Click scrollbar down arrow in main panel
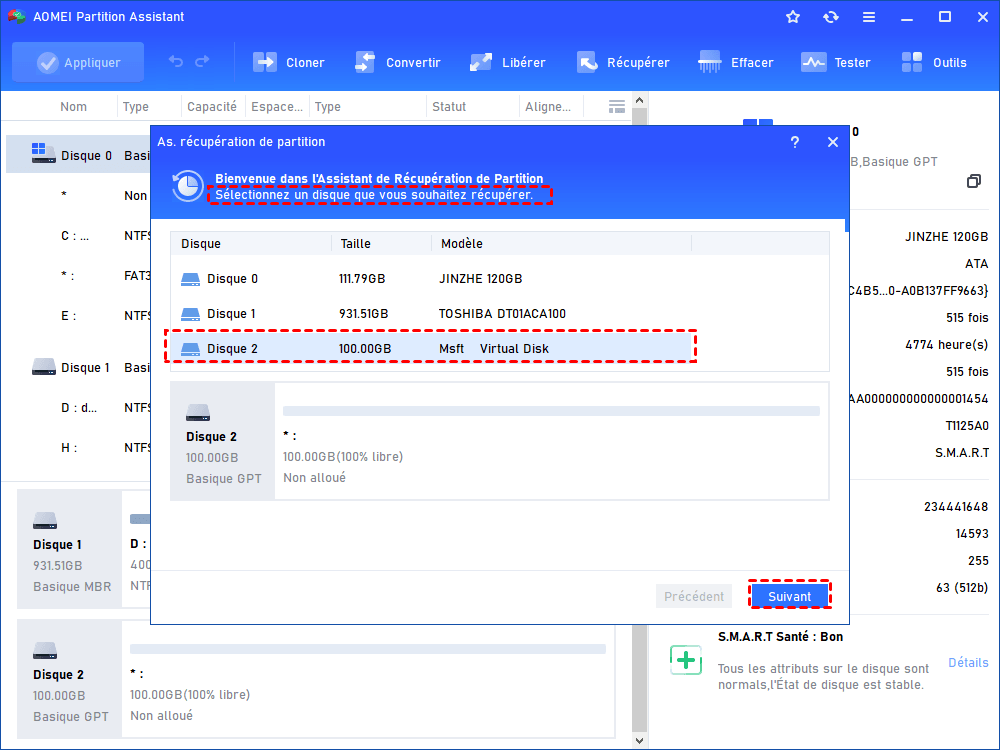This screenshot has height=750, width=1000. tap(640, 740)
